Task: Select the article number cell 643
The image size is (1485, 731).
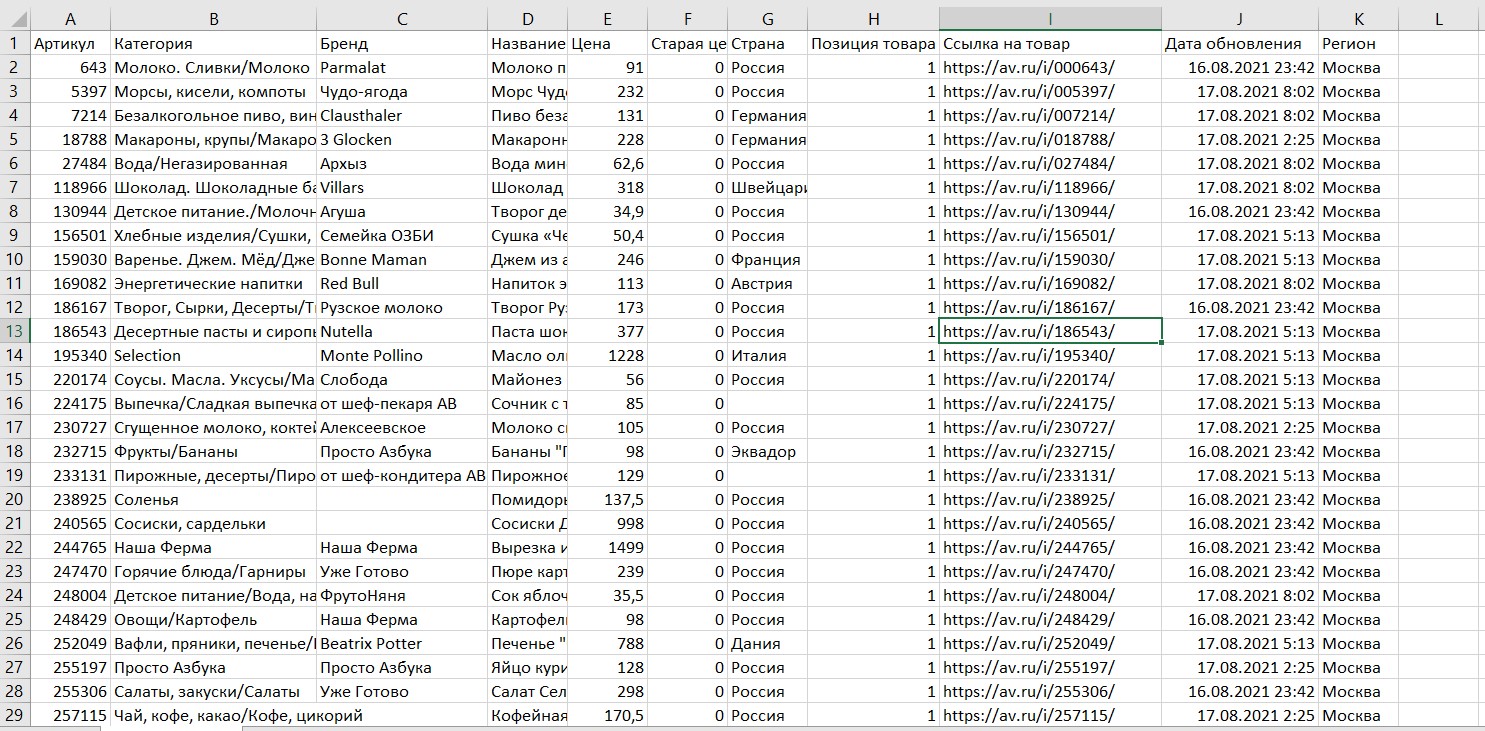Action: (70, 68)
